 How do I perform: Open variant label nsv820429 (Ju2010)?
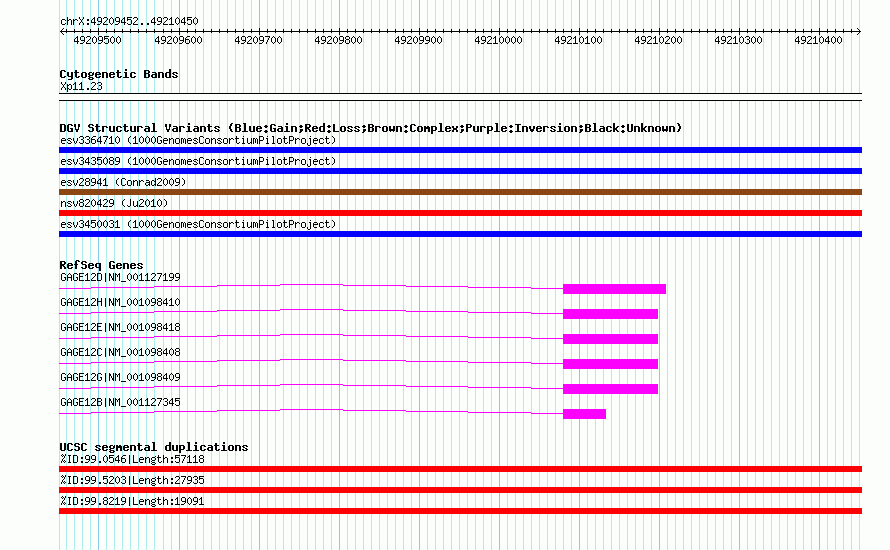tap(114, 203)
